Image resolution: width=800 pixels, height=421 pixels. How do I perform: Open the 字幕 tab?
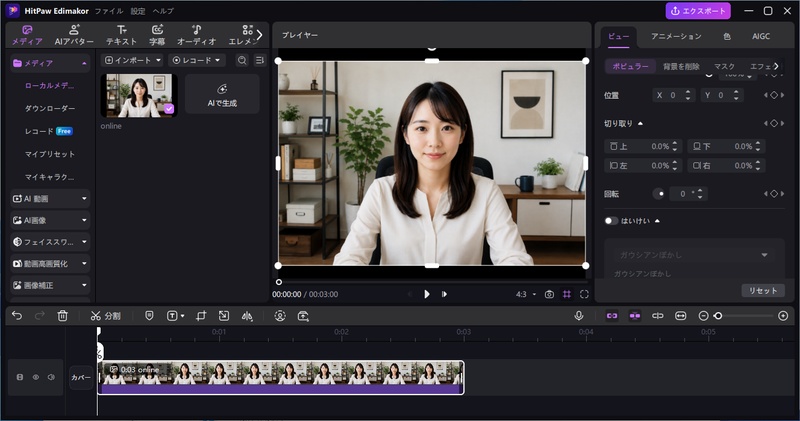157,35
